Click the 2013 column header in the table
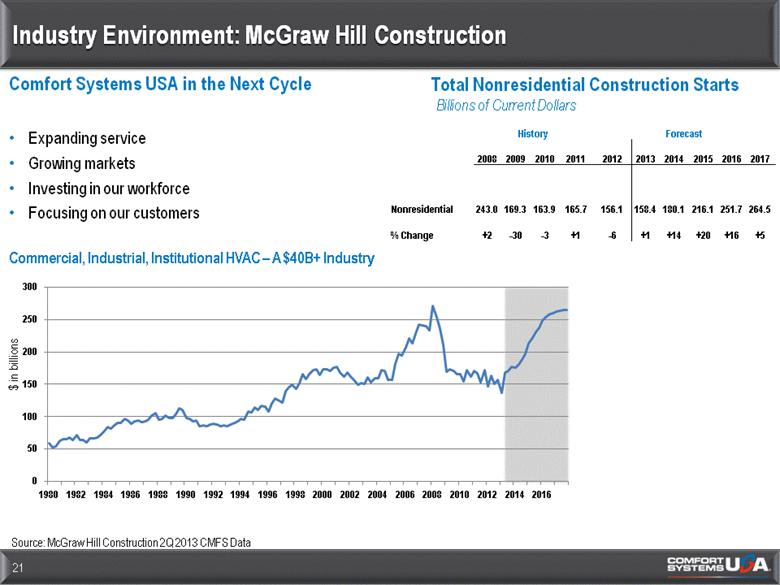This screenshot has height=585, width=780. [x=645, y=159]
